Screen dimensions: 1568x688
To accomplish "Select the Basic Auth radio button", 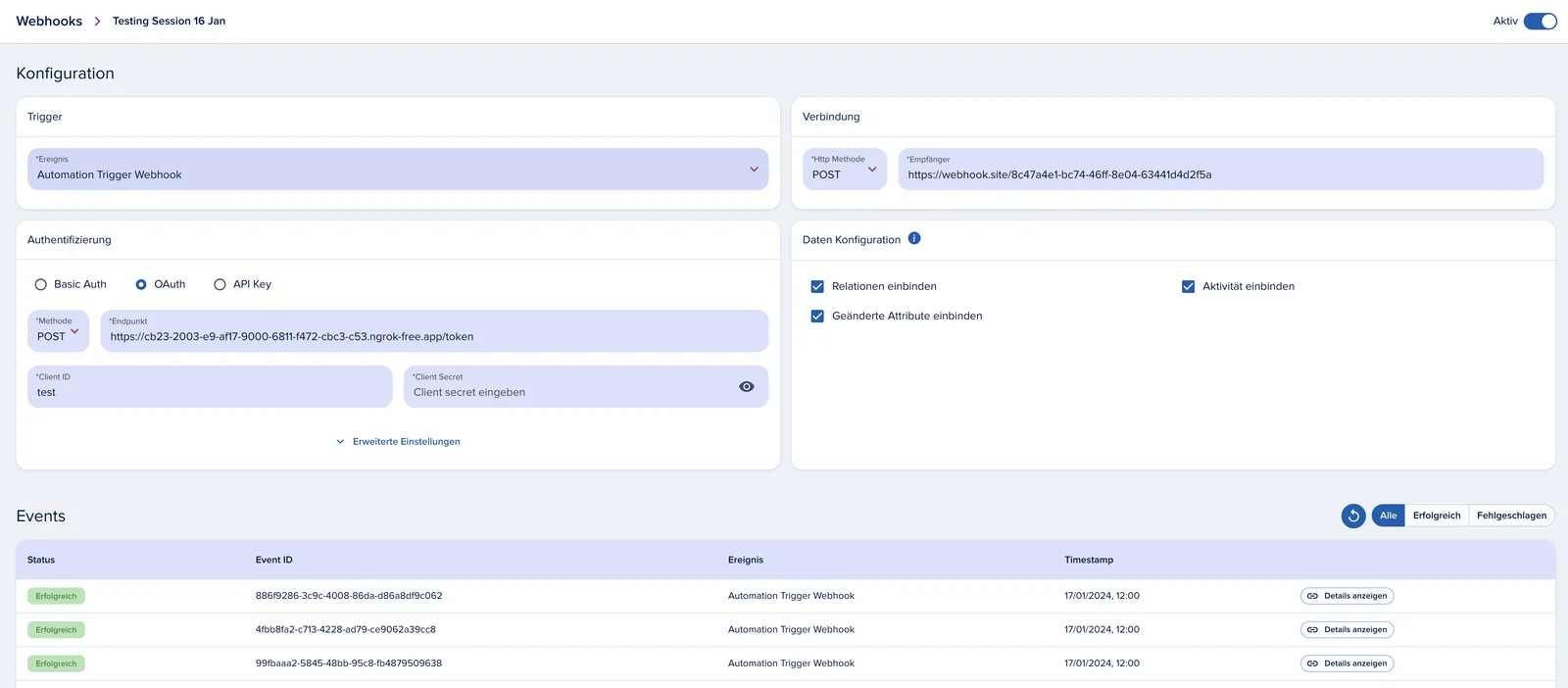I will point(41,284).
